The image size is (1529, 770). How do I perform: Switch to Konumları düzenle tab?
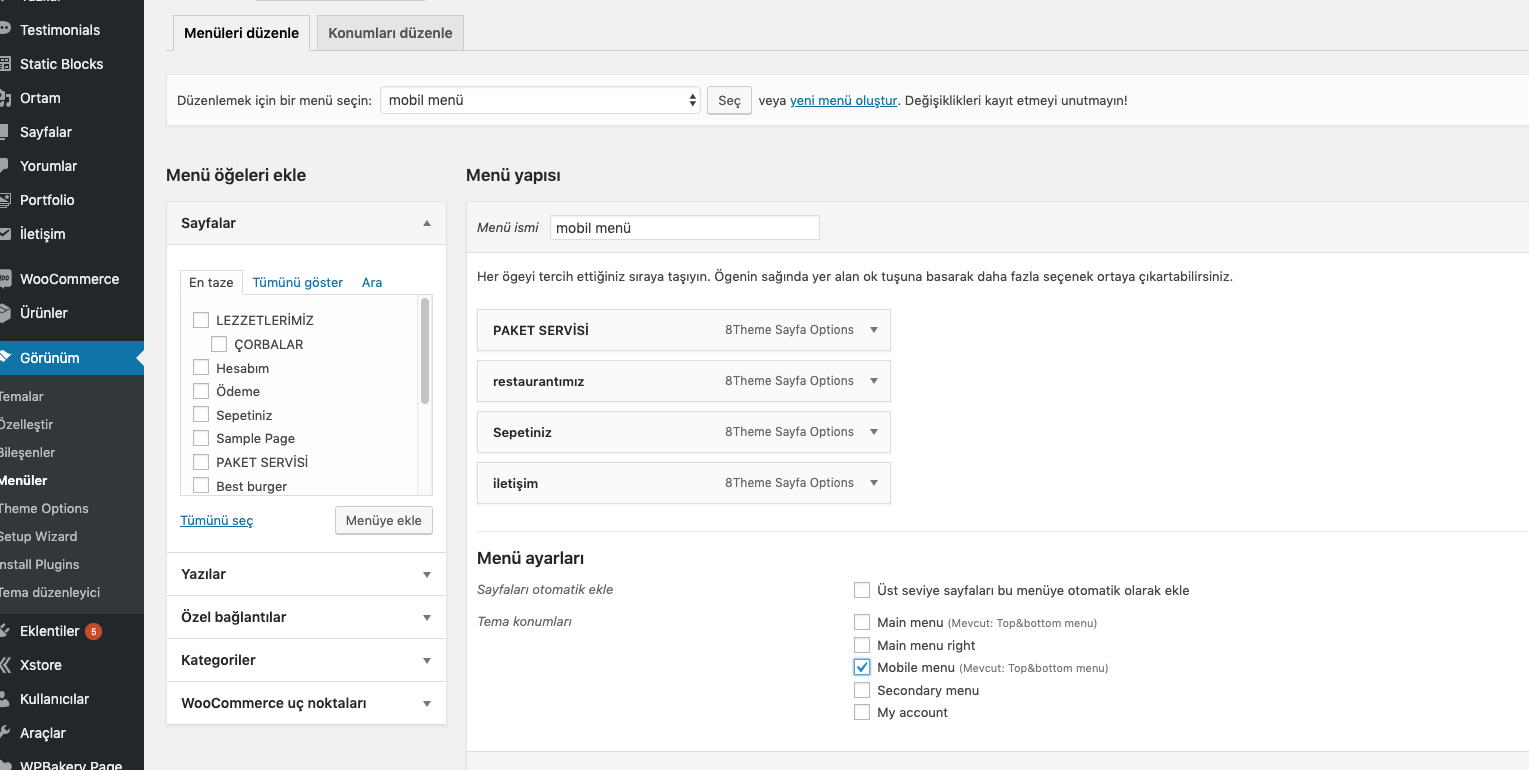coord(390,33)
